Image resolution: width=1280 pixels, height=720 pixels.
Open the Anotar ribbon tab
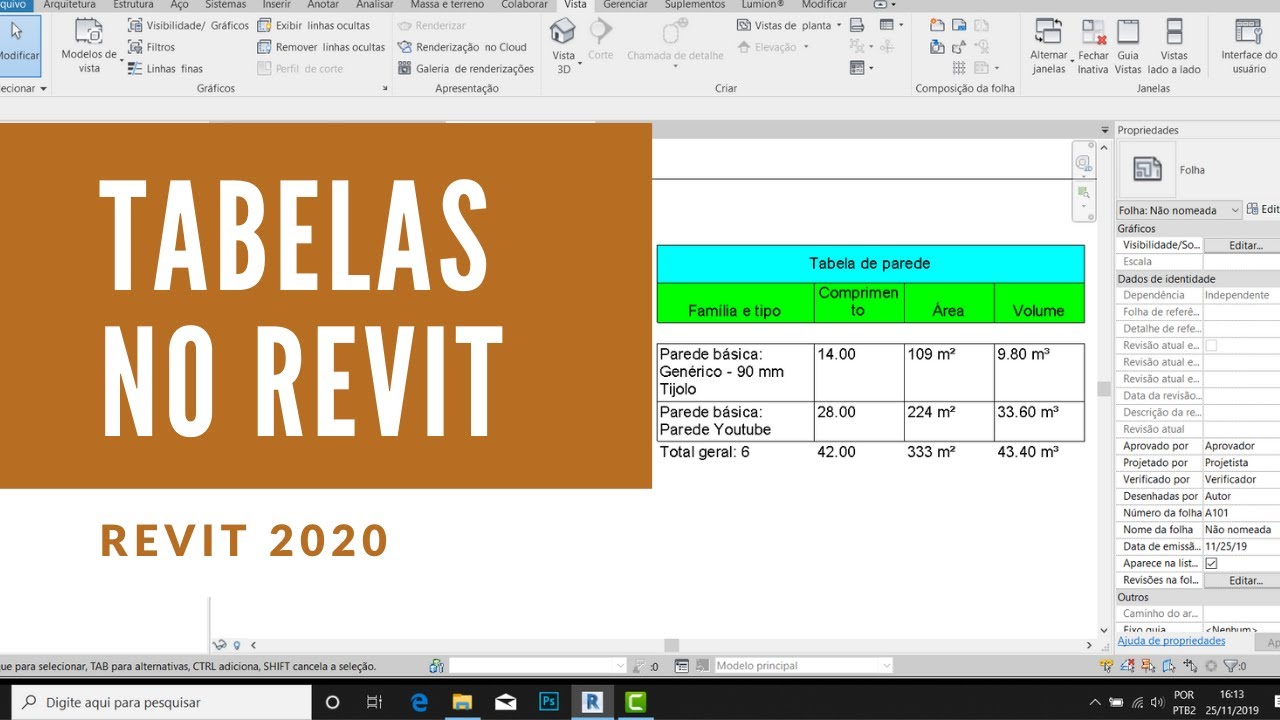point(323,5)
